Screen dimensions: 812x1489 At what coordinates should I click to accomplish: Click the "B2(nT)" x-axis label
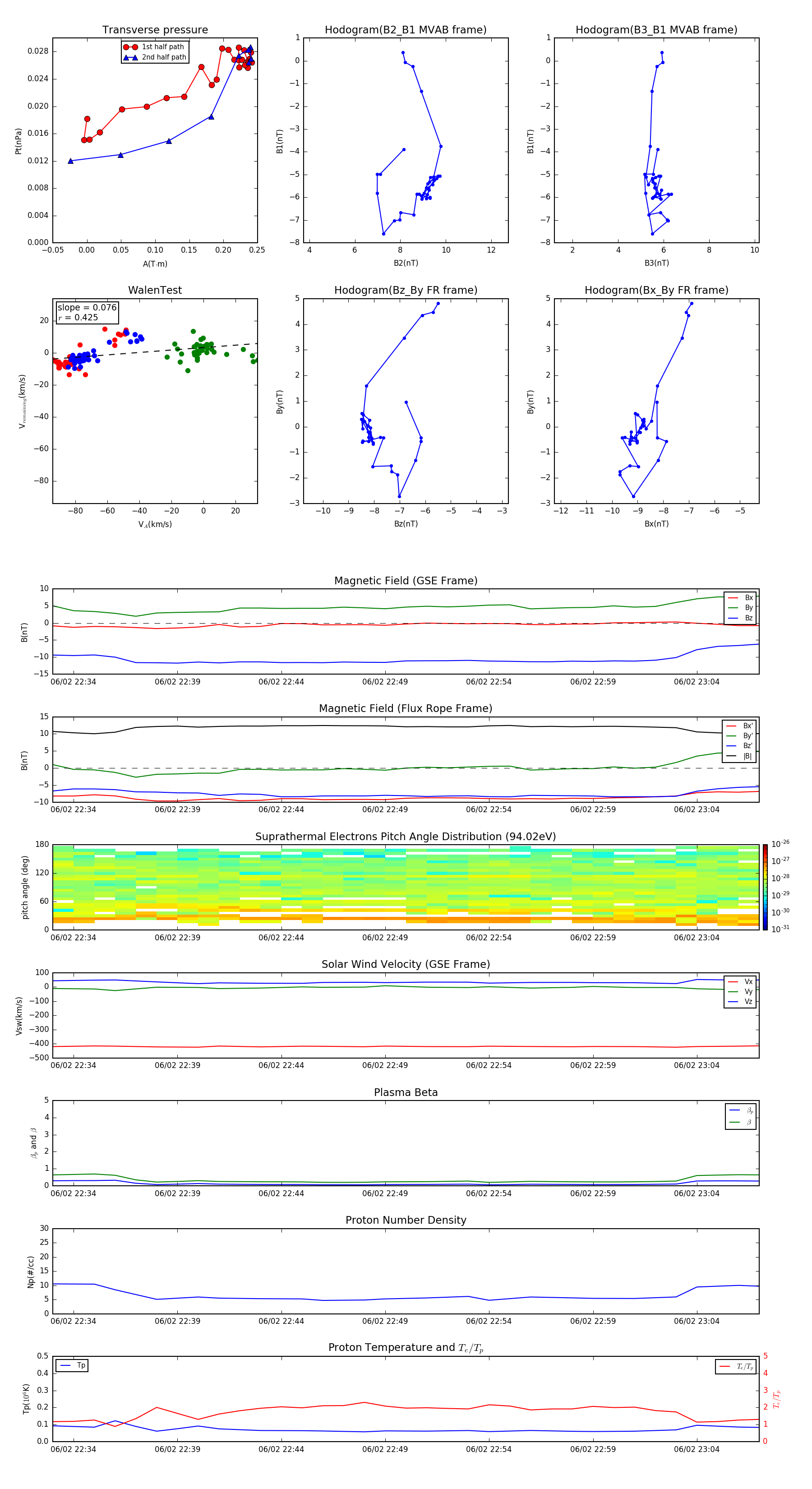(406, 263)
